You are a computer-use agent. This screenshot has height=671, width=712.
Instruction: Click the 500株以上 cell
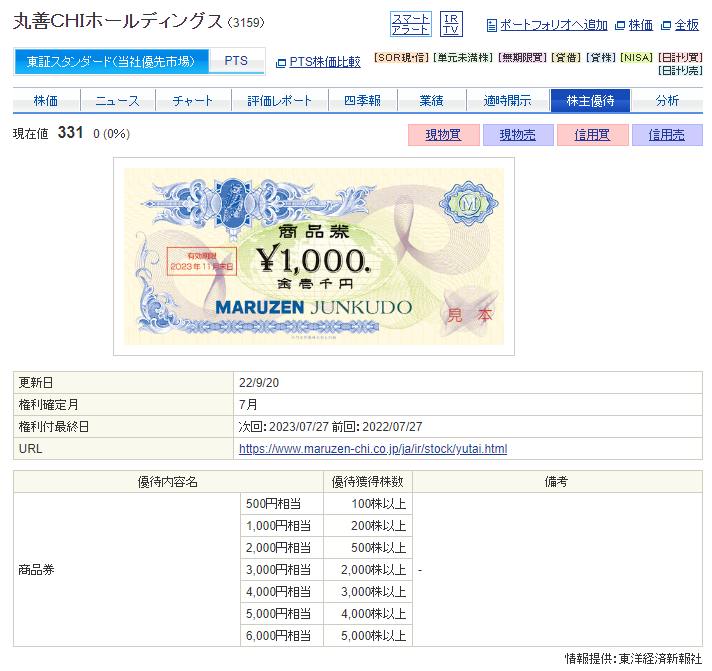[368, 548]
